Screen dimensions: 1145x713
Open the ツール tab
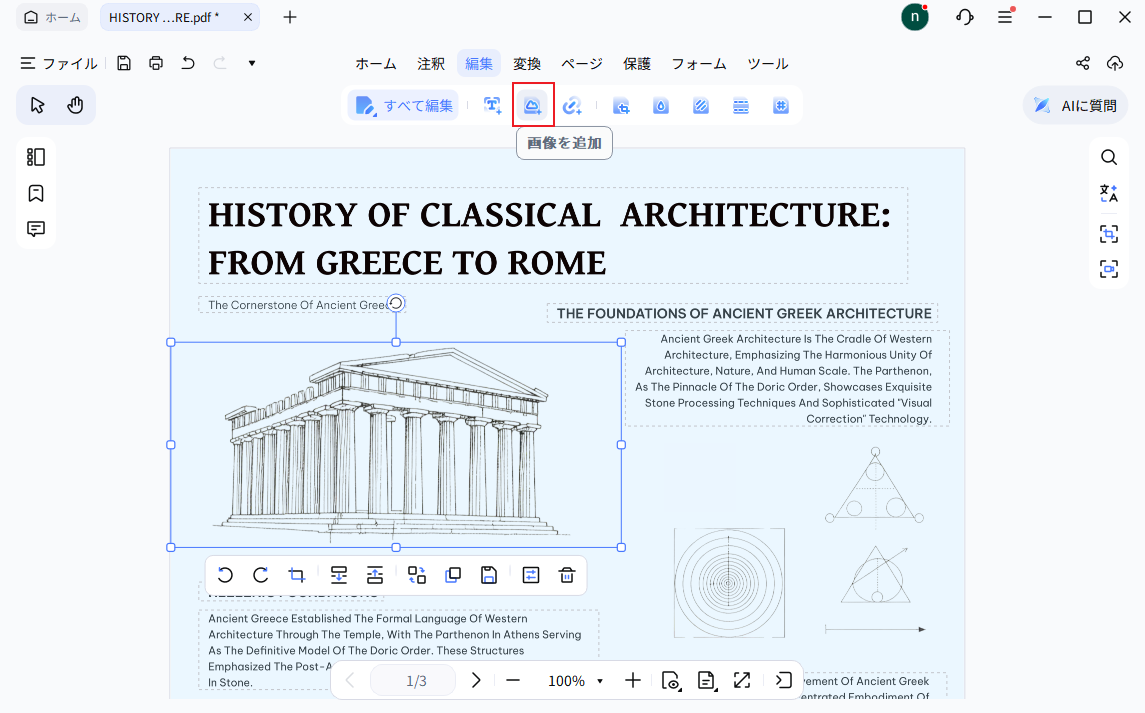tap(767, 64)
